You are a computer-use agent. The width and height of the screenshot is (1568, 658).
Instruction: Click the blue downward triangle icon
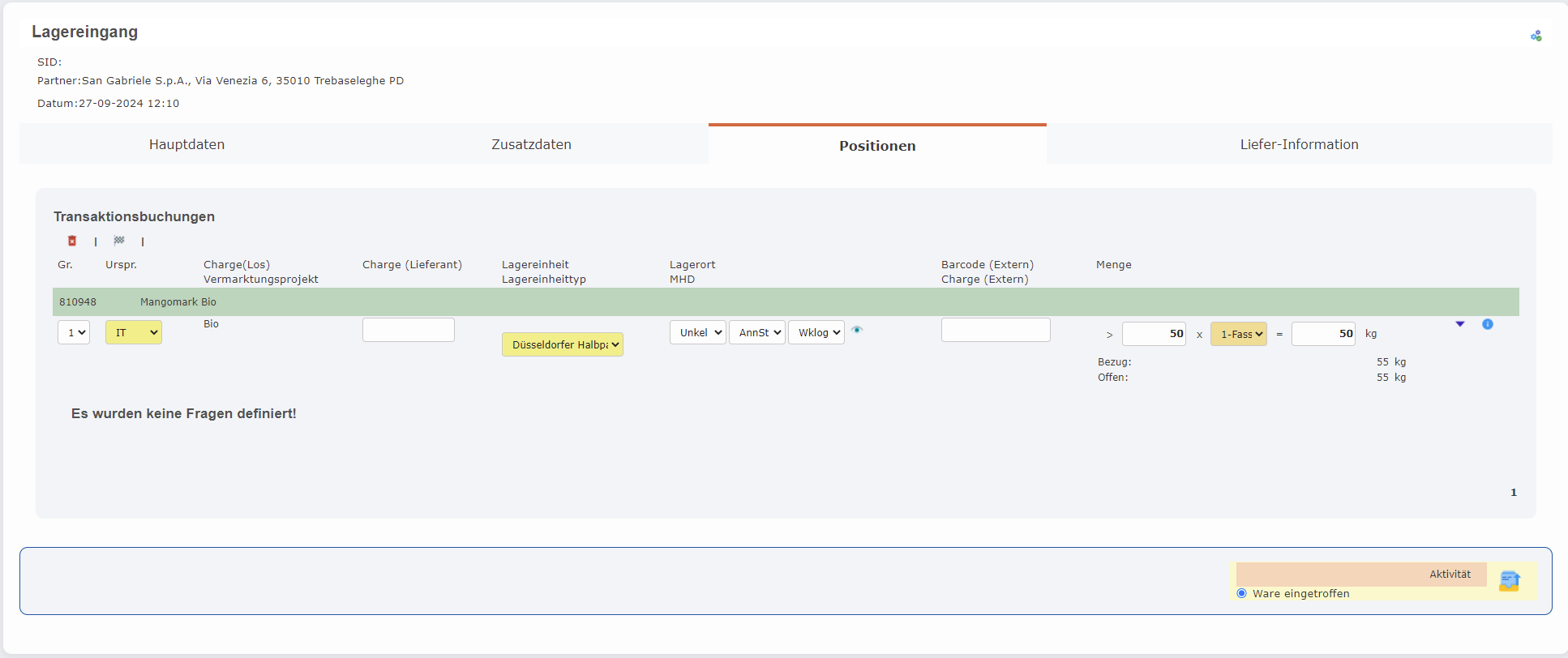tap(1460, 324)
